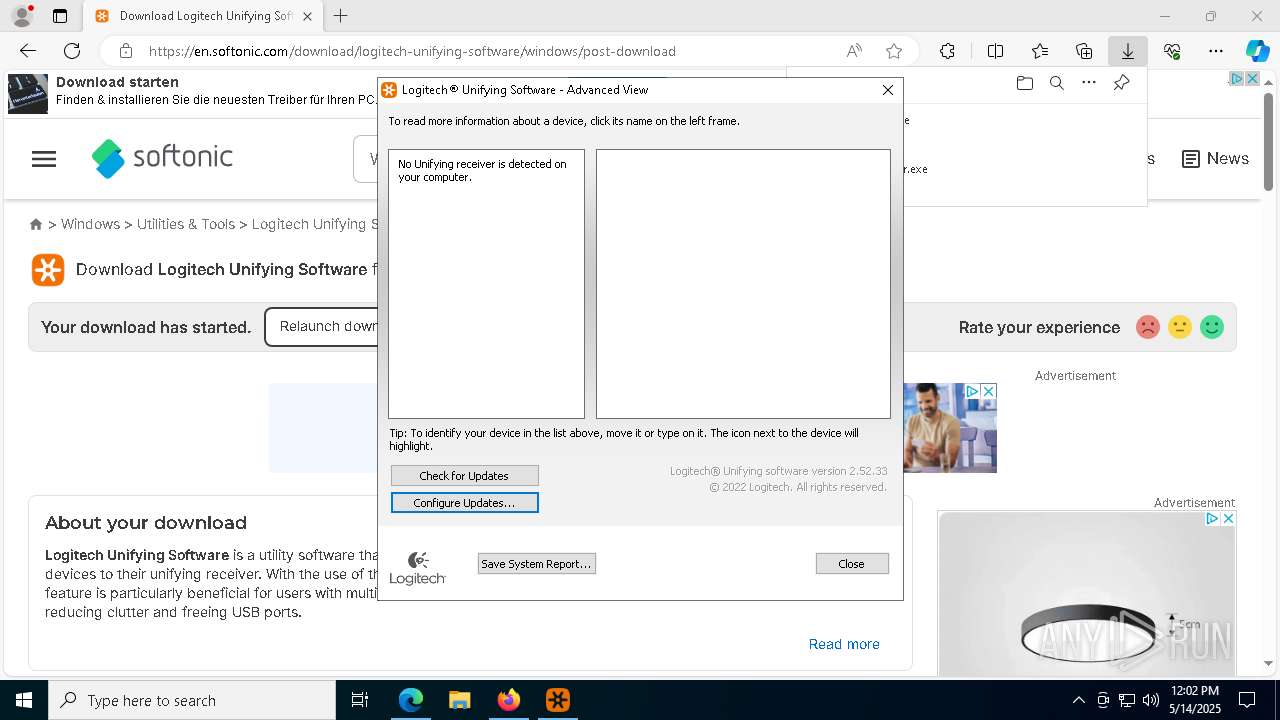Click the site info lock icon
This screenshot has height=720, width=1280.
125,51
